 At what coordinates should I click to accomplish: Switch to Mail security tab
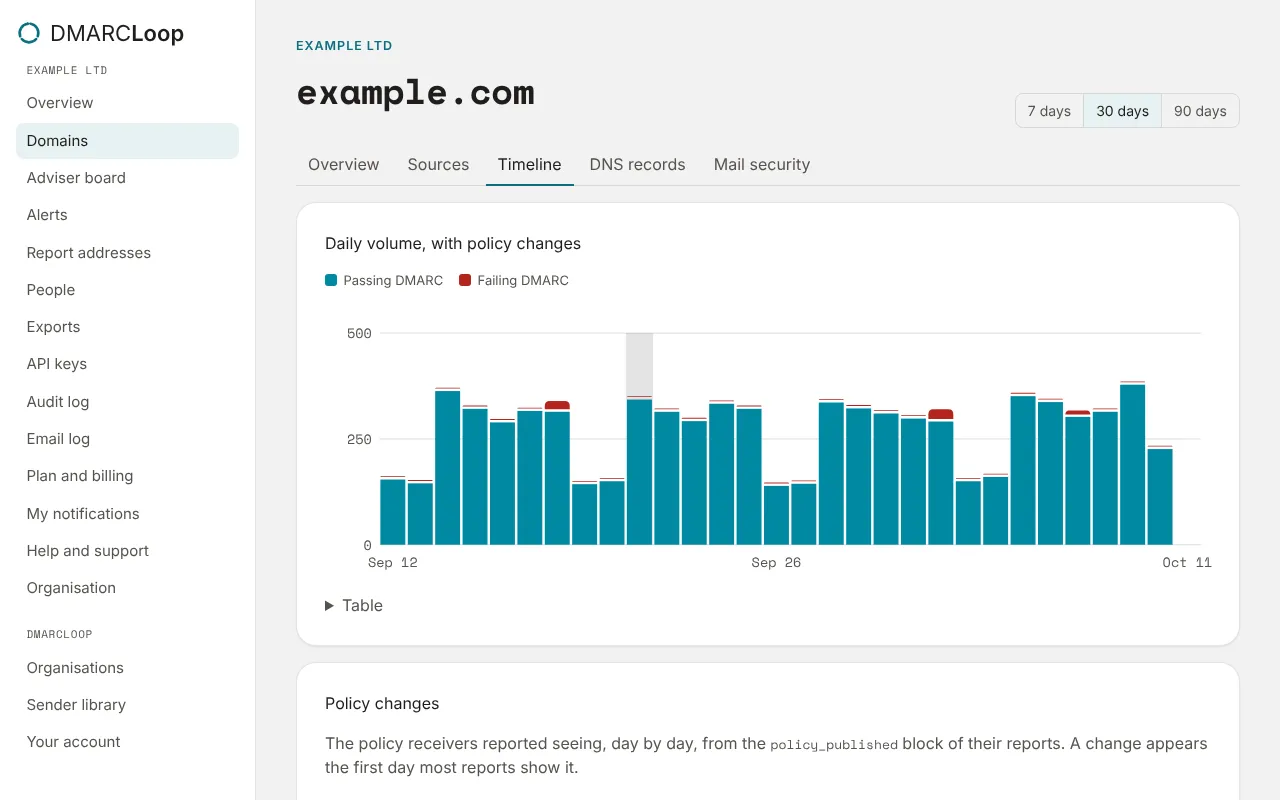[762, 165]
